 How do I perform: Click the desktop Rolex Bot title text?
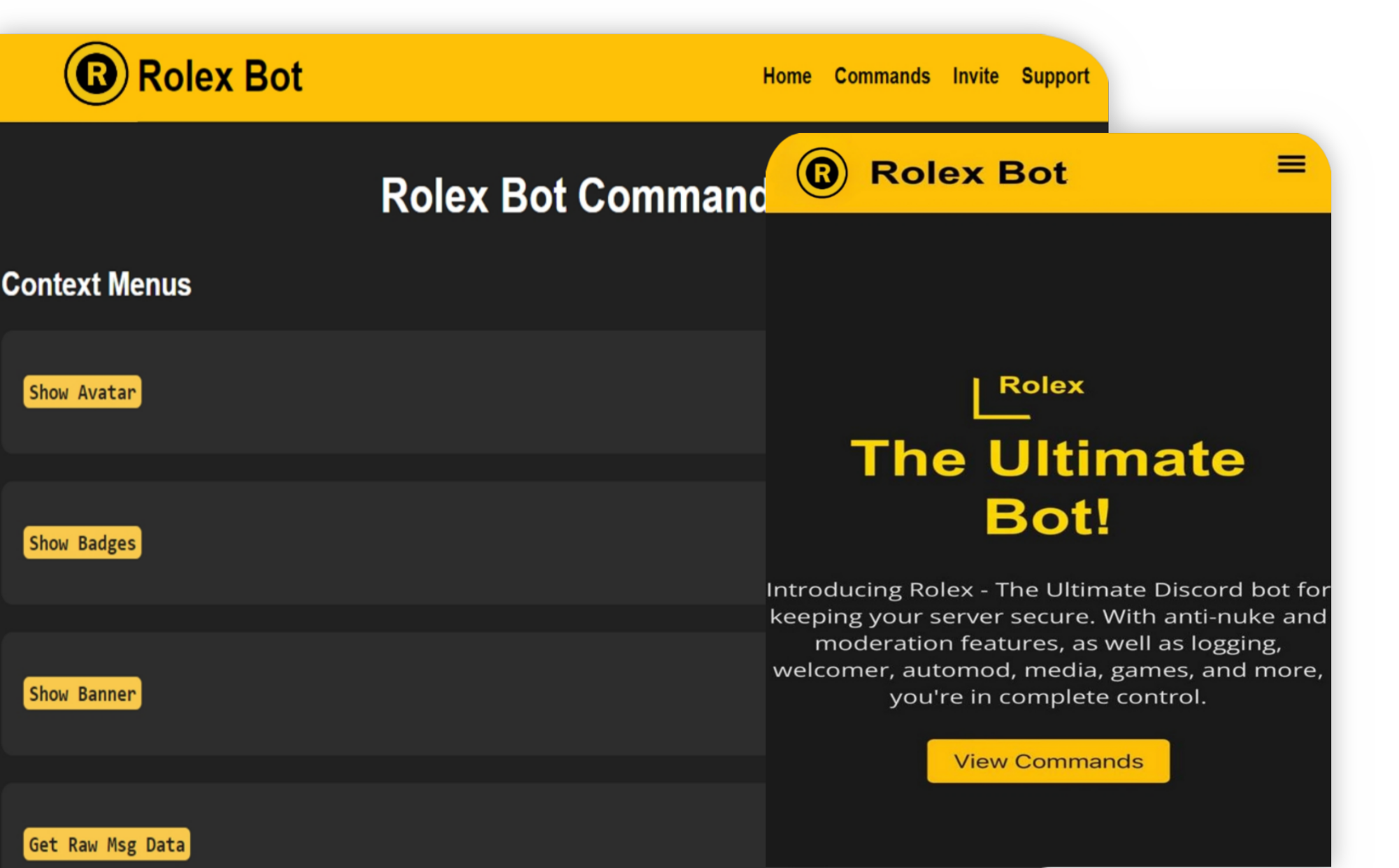point(220,76)
